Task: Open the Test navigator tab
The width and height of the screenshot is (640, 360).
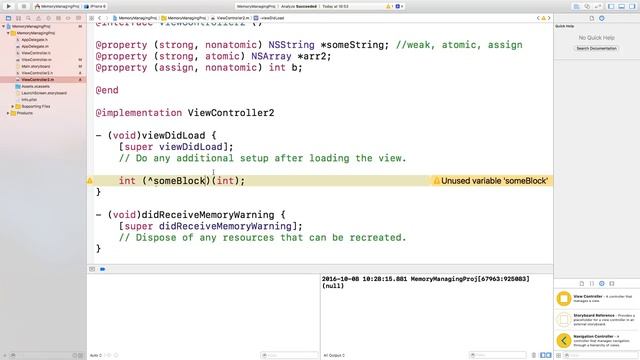Action: coord(48,18)
